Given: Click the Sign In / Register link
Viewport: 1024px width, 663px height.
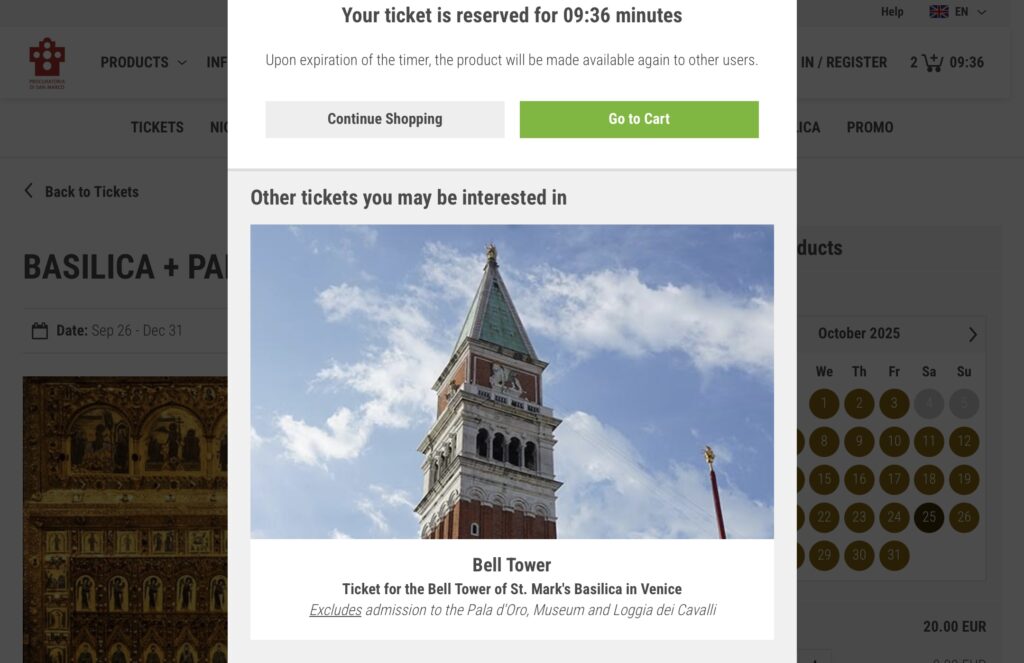Looking at the screenshot, I should 842,62.
